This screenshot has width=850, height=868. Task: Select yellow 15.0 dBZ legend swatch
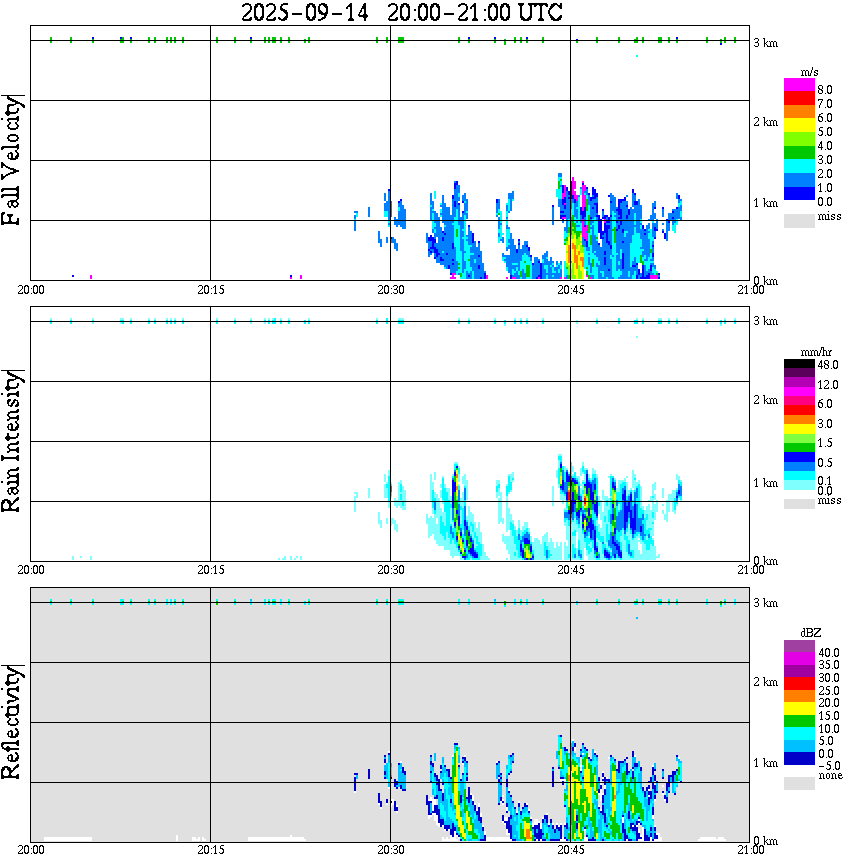coord(799,709)
